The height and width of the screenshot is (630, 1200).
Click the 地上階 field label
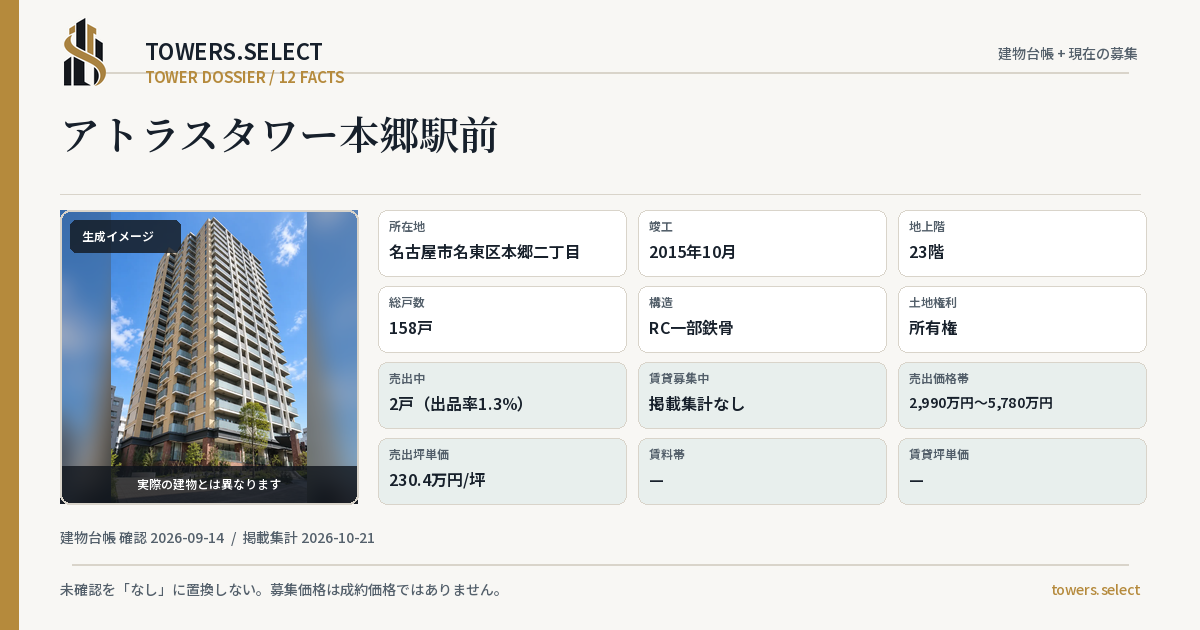point(927,227)
